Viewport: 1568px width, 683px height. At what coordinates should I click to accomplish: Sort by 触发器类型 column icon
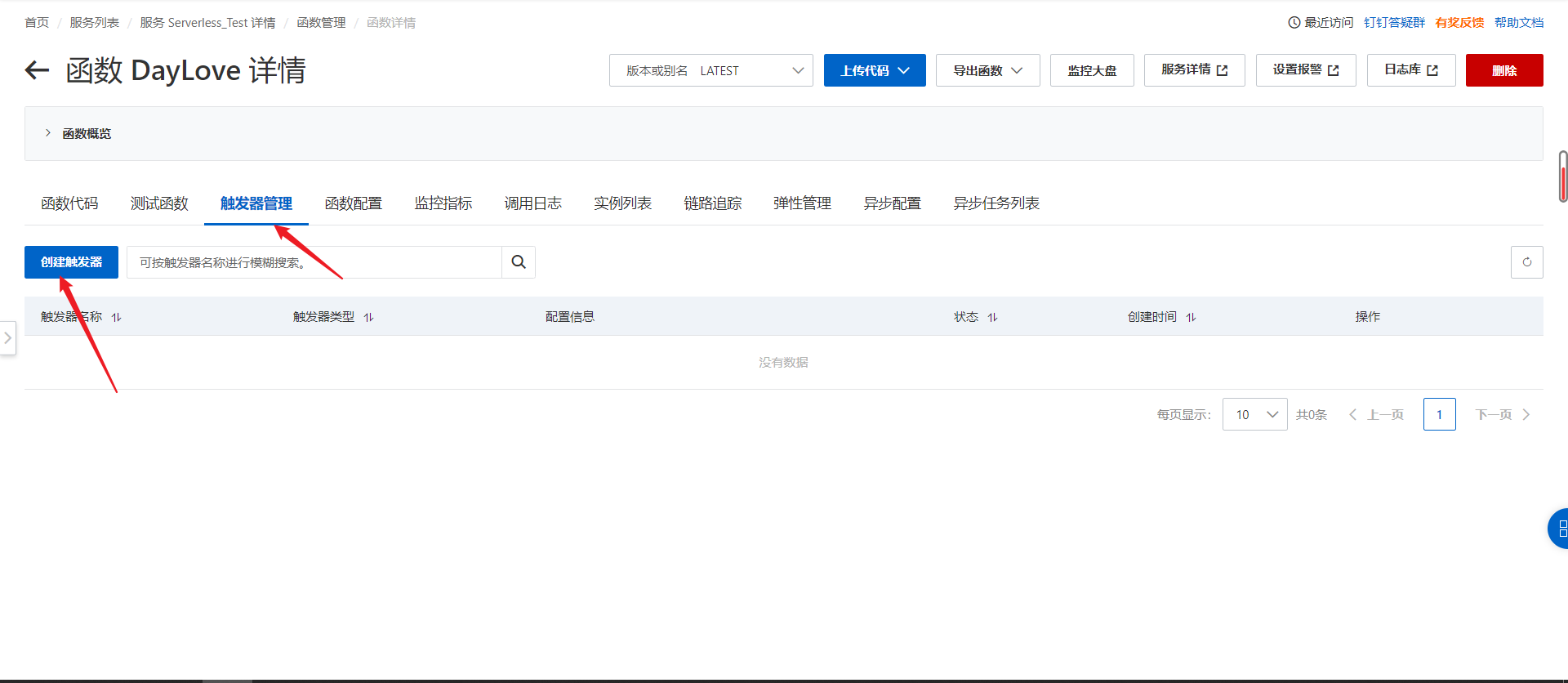click(x=368, y=317)
